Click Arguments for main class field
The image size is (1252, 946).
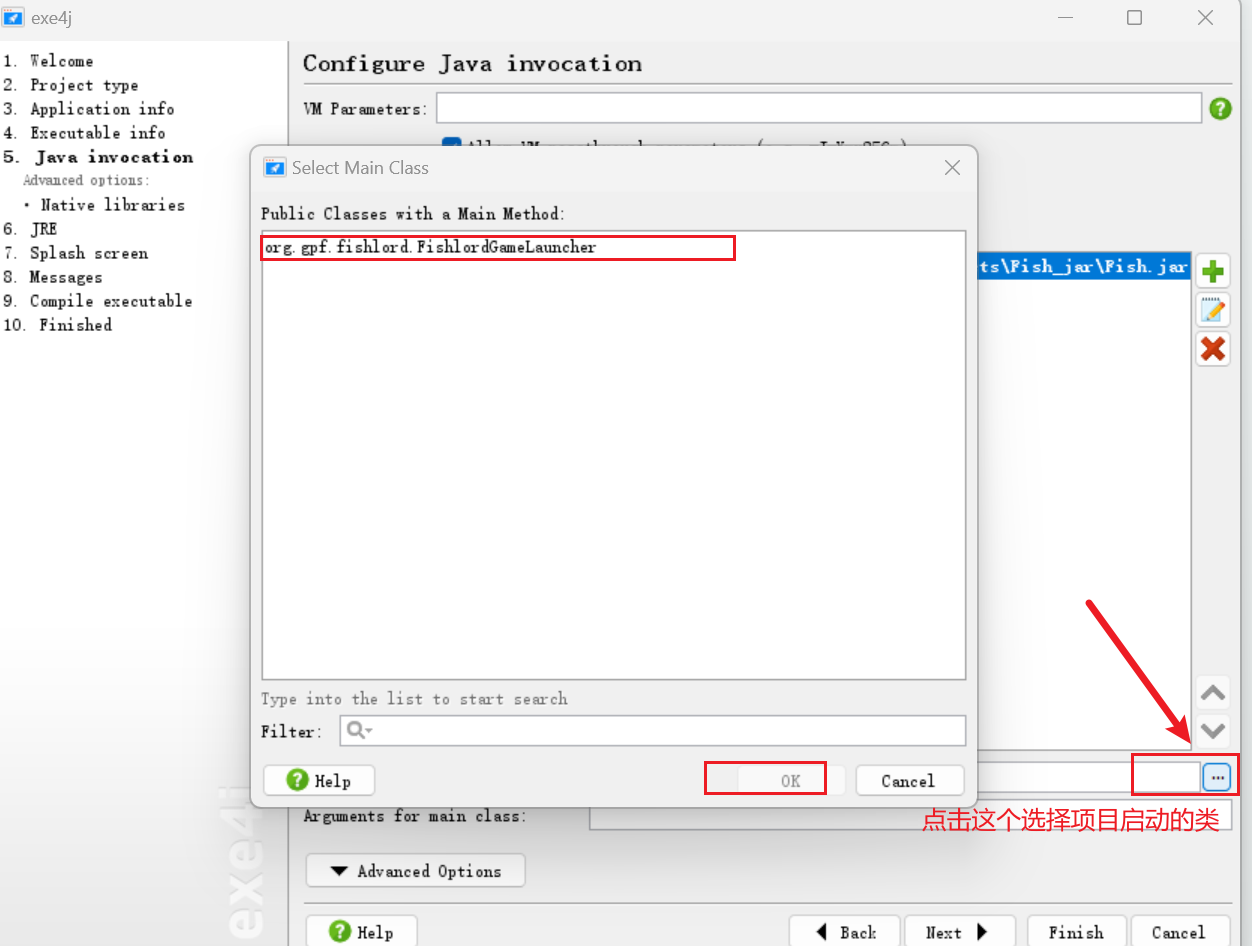tap(910, 816)
